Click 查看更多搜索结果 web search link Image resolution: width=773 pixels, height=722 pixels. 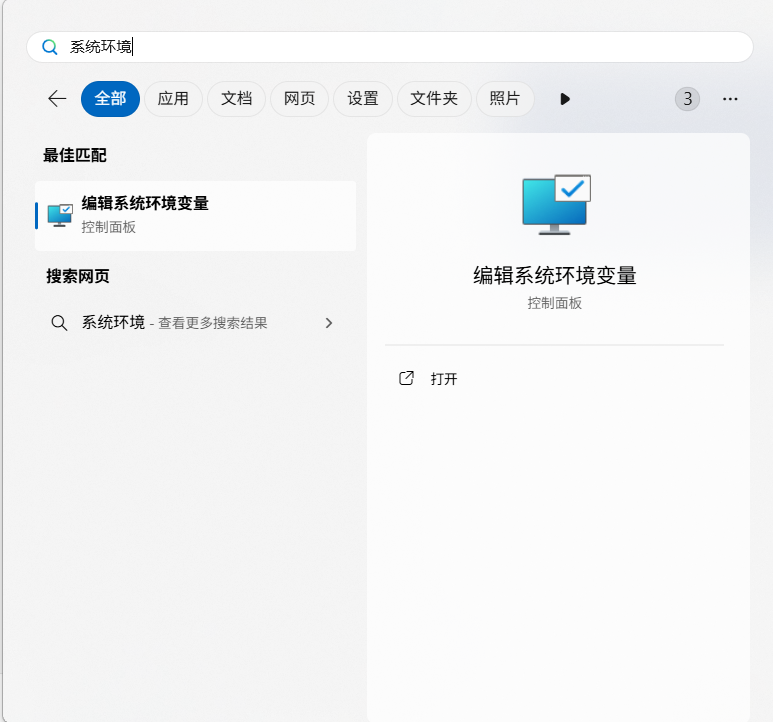tap(212, 323)
